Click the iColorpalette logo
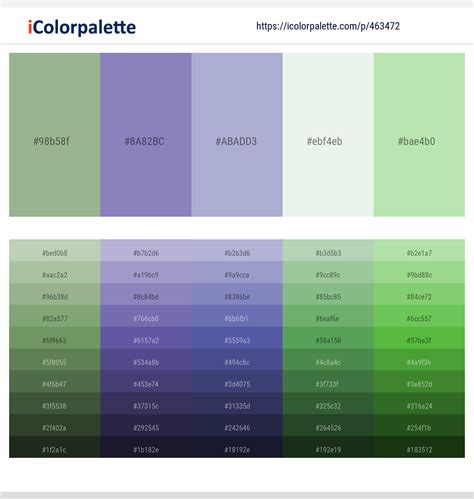The image size is (474, 499). coord(82,27)
